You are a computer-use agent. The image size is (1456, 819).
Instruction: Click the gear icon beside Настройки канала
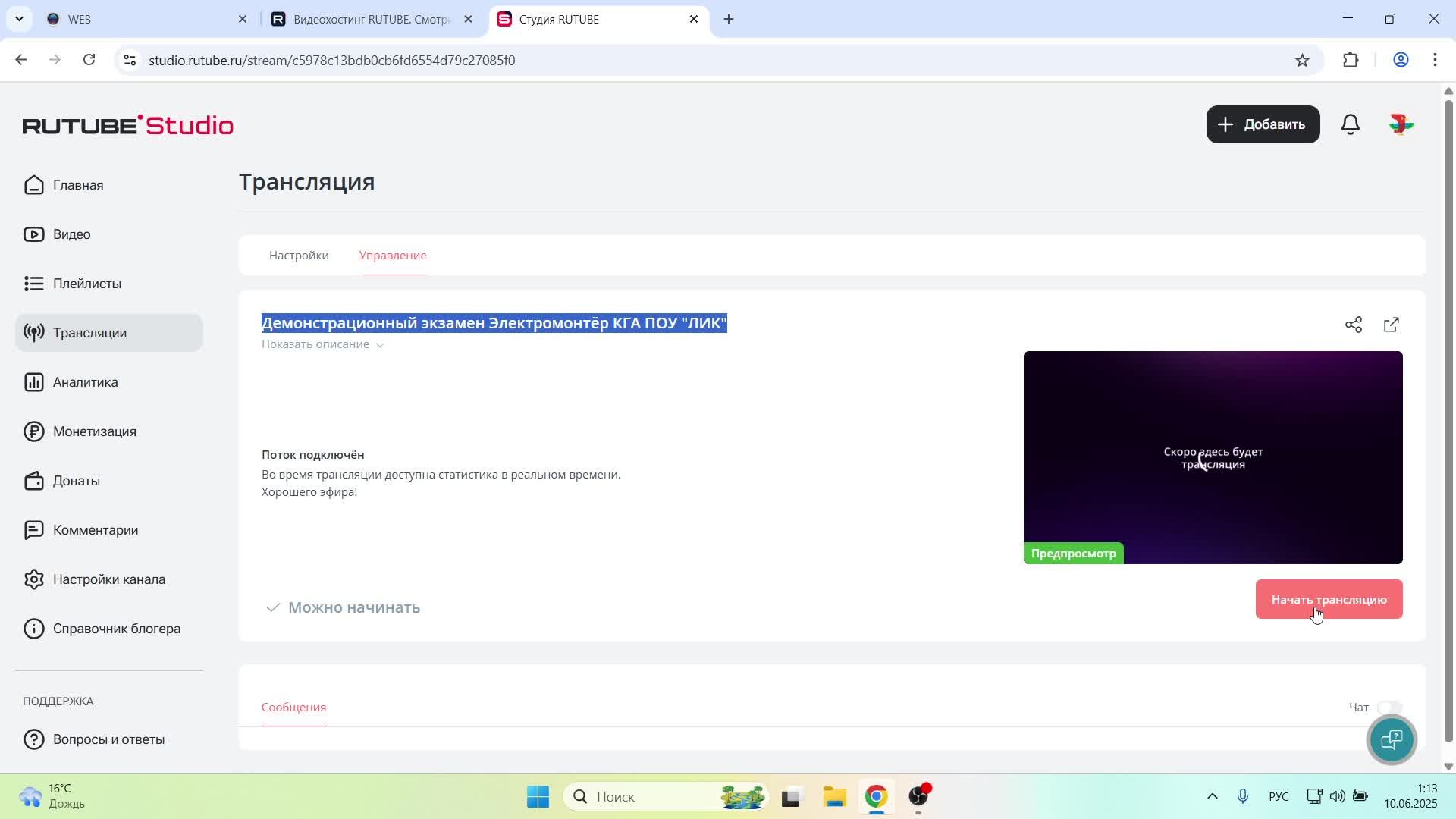pyautogui.click(x=34, y=579)
